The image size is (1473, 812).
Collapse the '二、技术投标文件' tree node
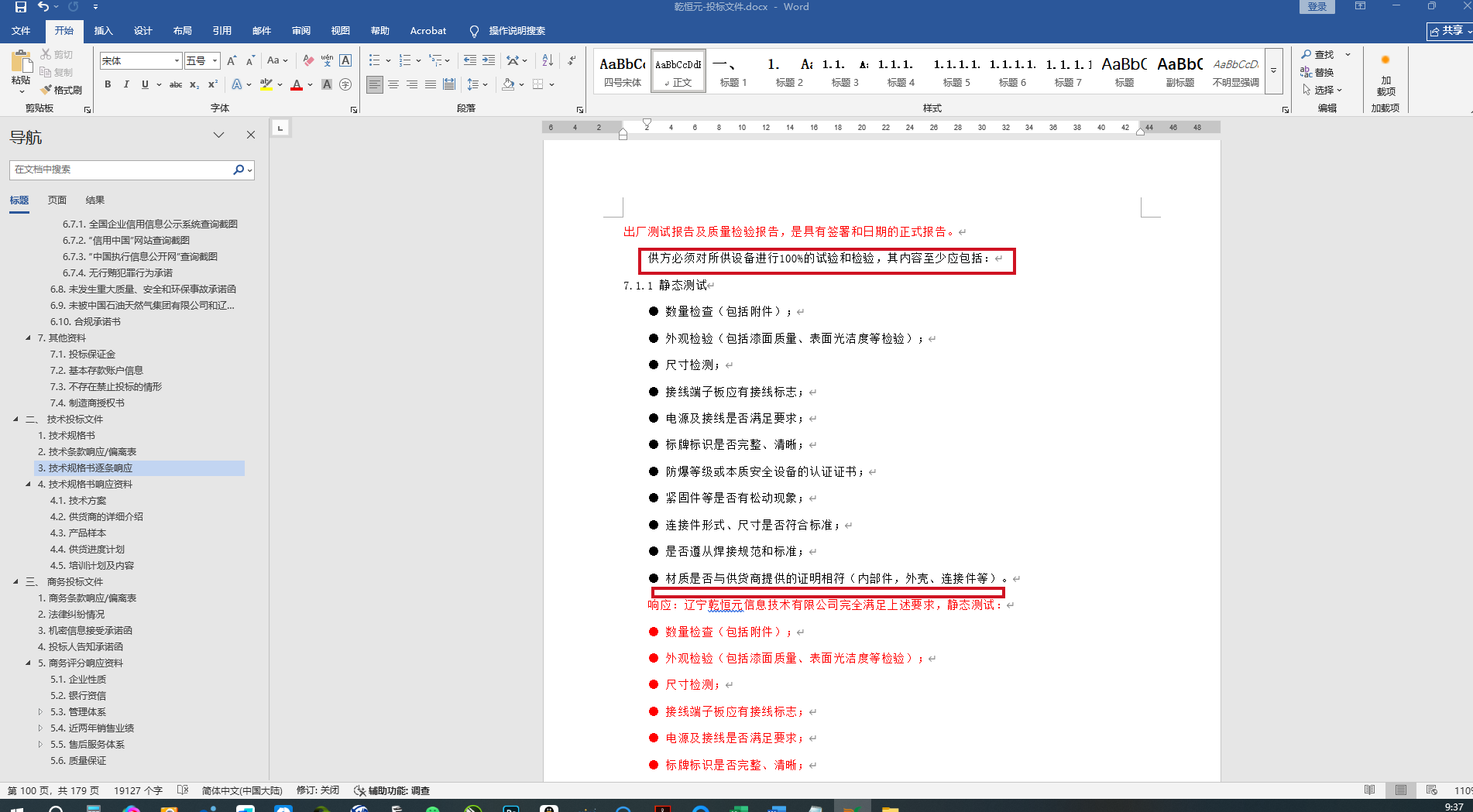coord(16,419)
